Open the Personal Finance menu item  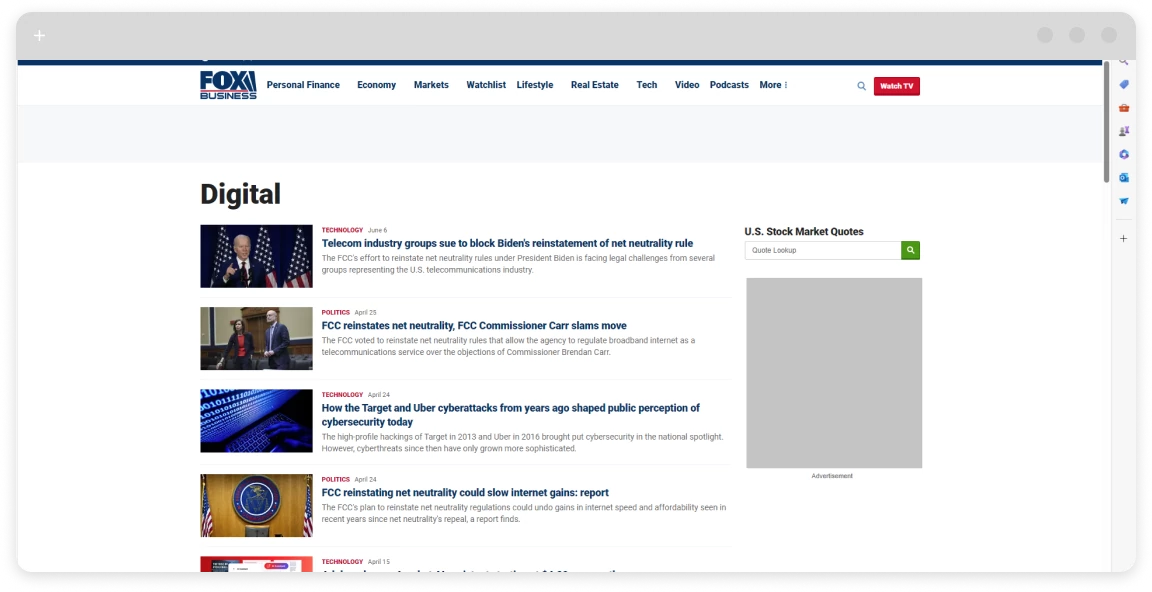coord(303,85)
